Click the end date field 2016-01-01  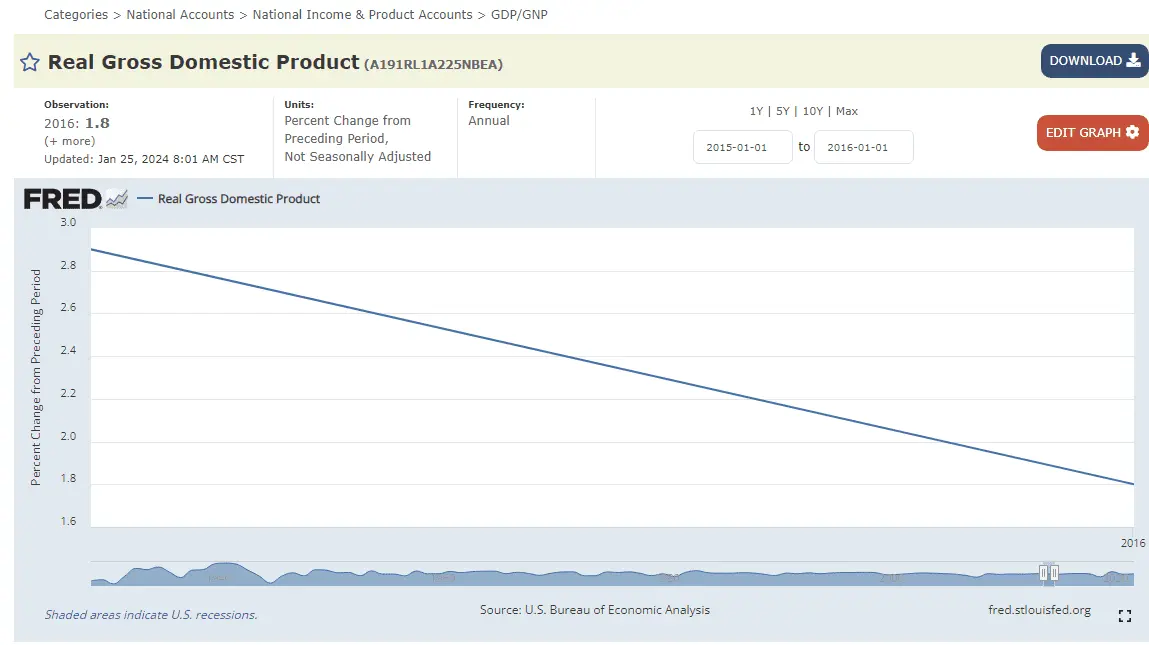coord(863,147)
